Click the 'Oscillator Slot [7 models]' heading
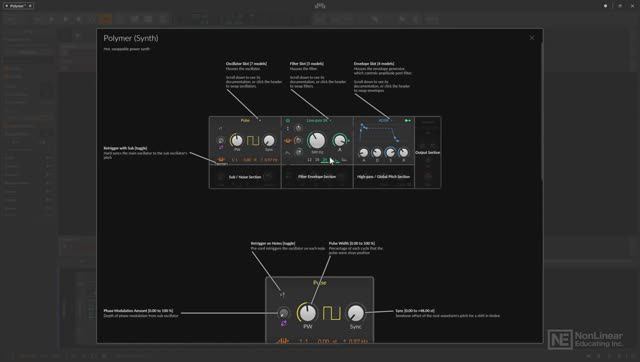 [x=246, y=64]
